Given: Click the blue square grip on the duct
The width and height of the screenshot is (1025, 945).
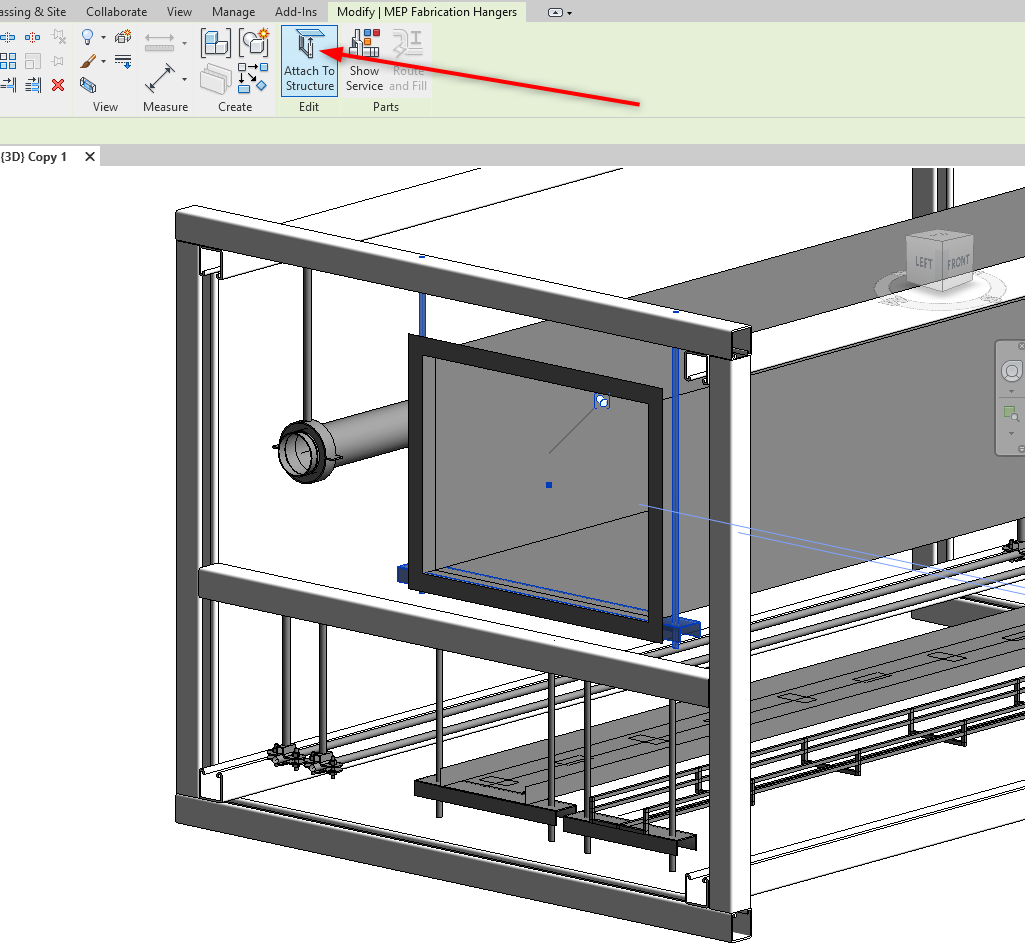Looking at the screenshot, I should click(549, 485).
